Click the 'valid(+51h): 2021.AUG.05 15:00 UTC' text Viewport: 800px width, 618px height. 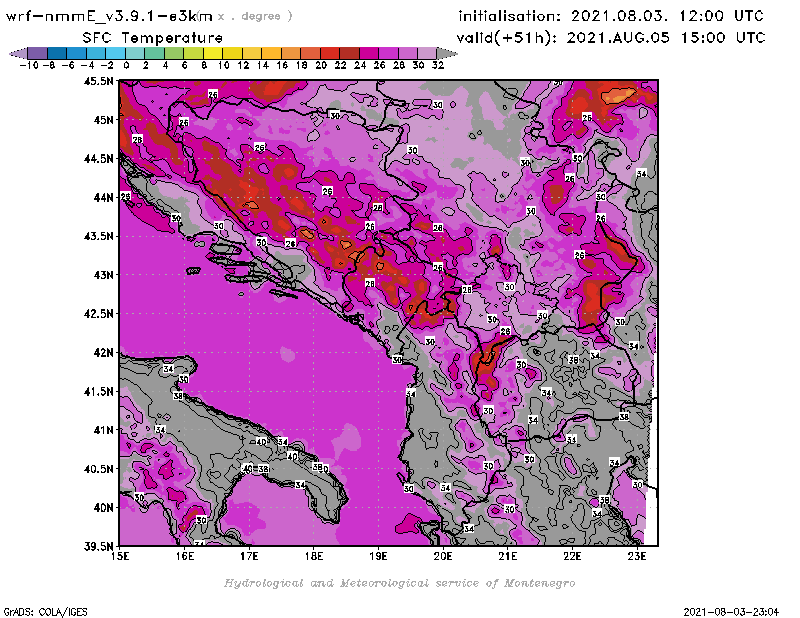click(x=611, y=37)
